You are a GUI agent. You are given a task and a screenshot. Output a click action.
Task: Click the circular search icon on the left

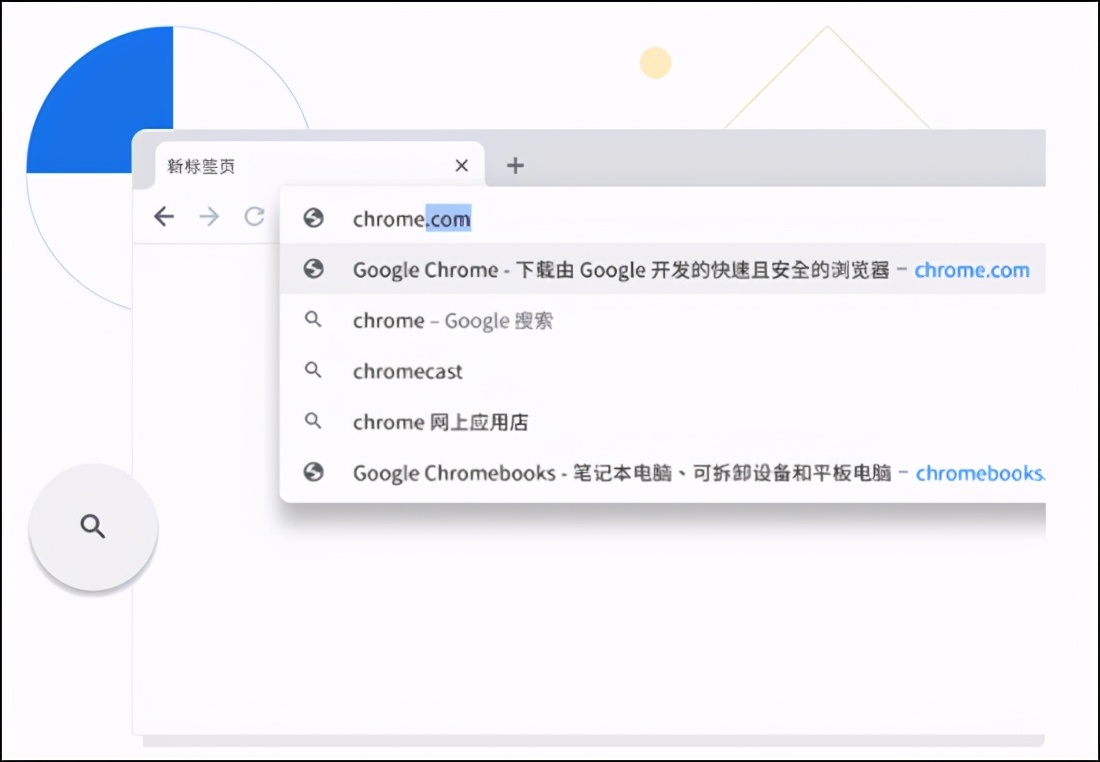point(93,527)
